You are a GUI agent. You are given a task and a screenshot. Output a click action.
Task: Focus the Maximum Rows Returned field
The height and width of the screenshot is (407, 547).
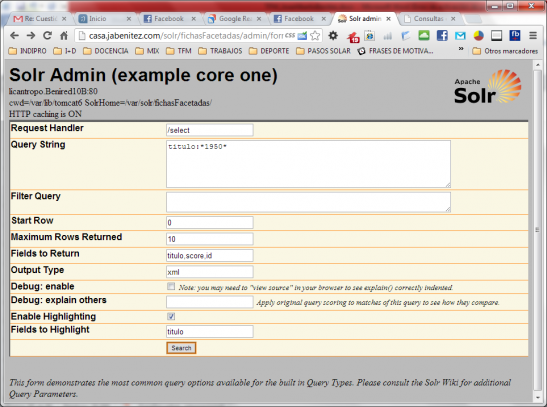tap(210, 239)
